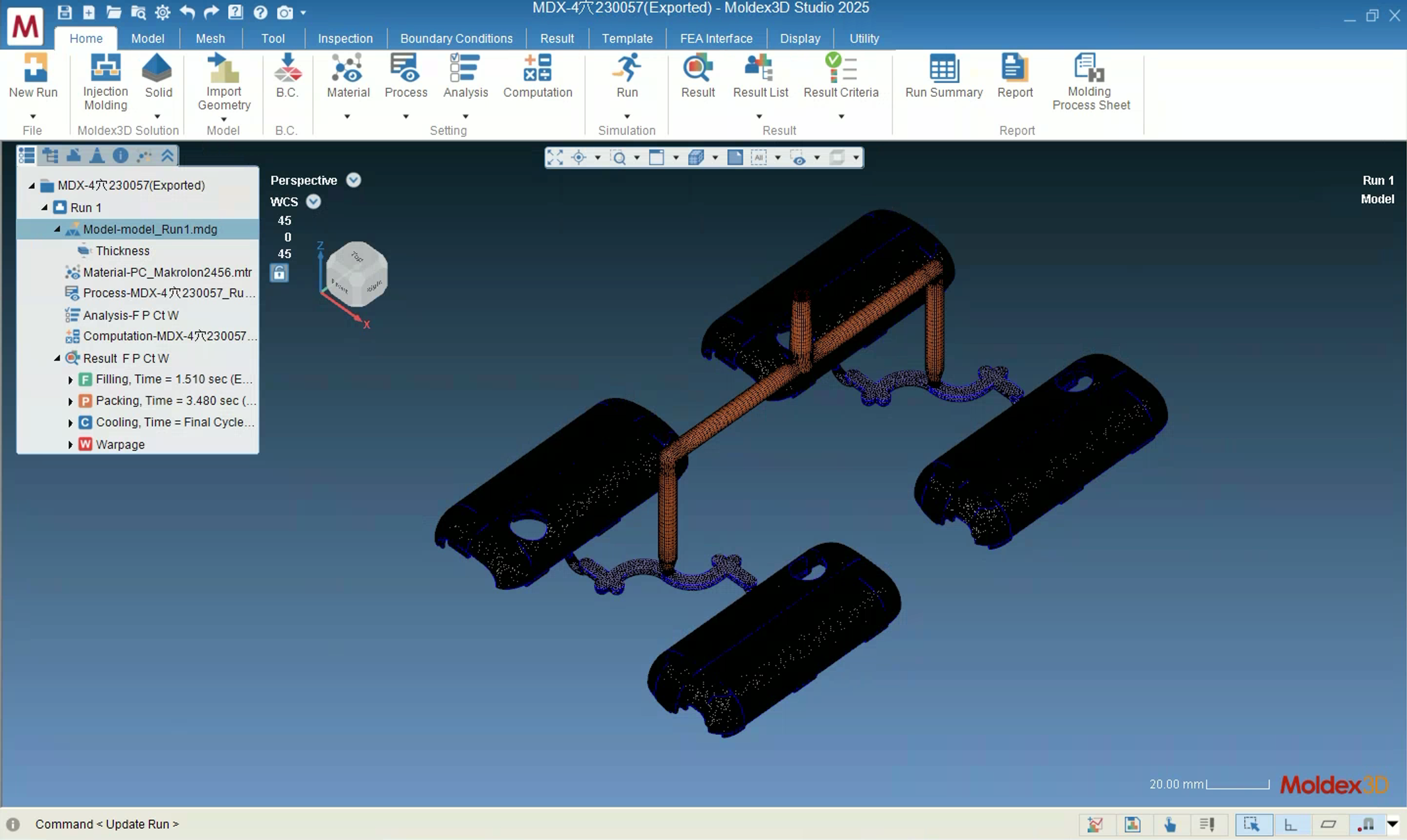Click the Import Geometry icon

(224, 68)
